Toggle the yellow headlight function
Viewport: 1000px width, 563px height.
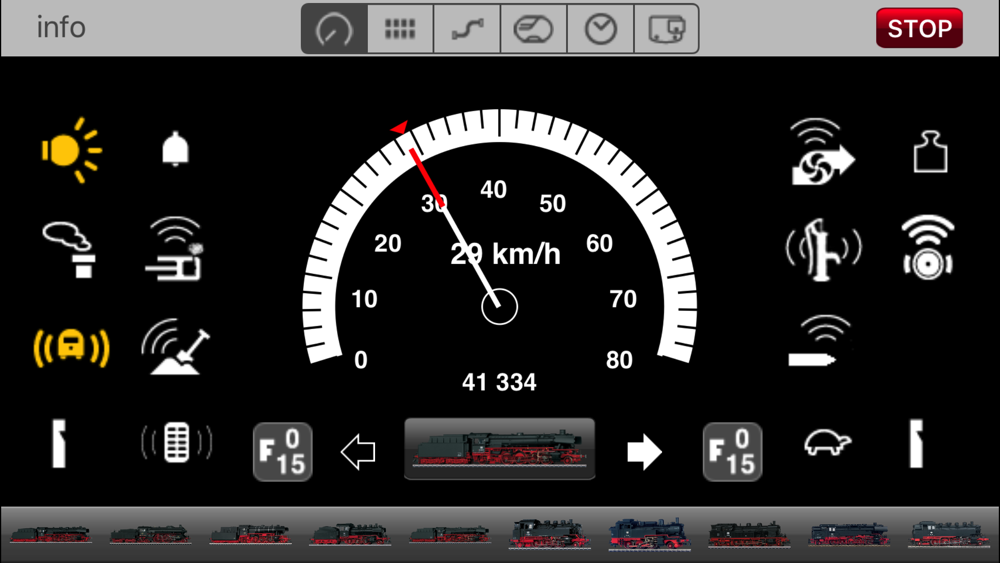(x=71, y=150)
